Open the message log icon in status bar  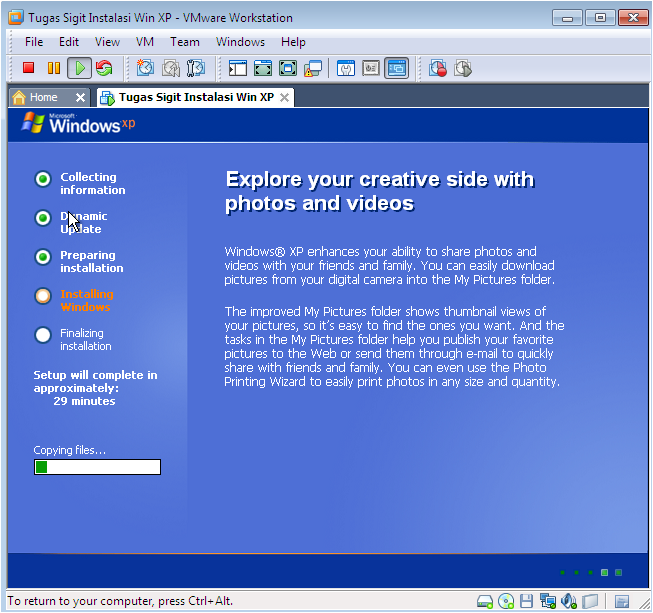622,601
